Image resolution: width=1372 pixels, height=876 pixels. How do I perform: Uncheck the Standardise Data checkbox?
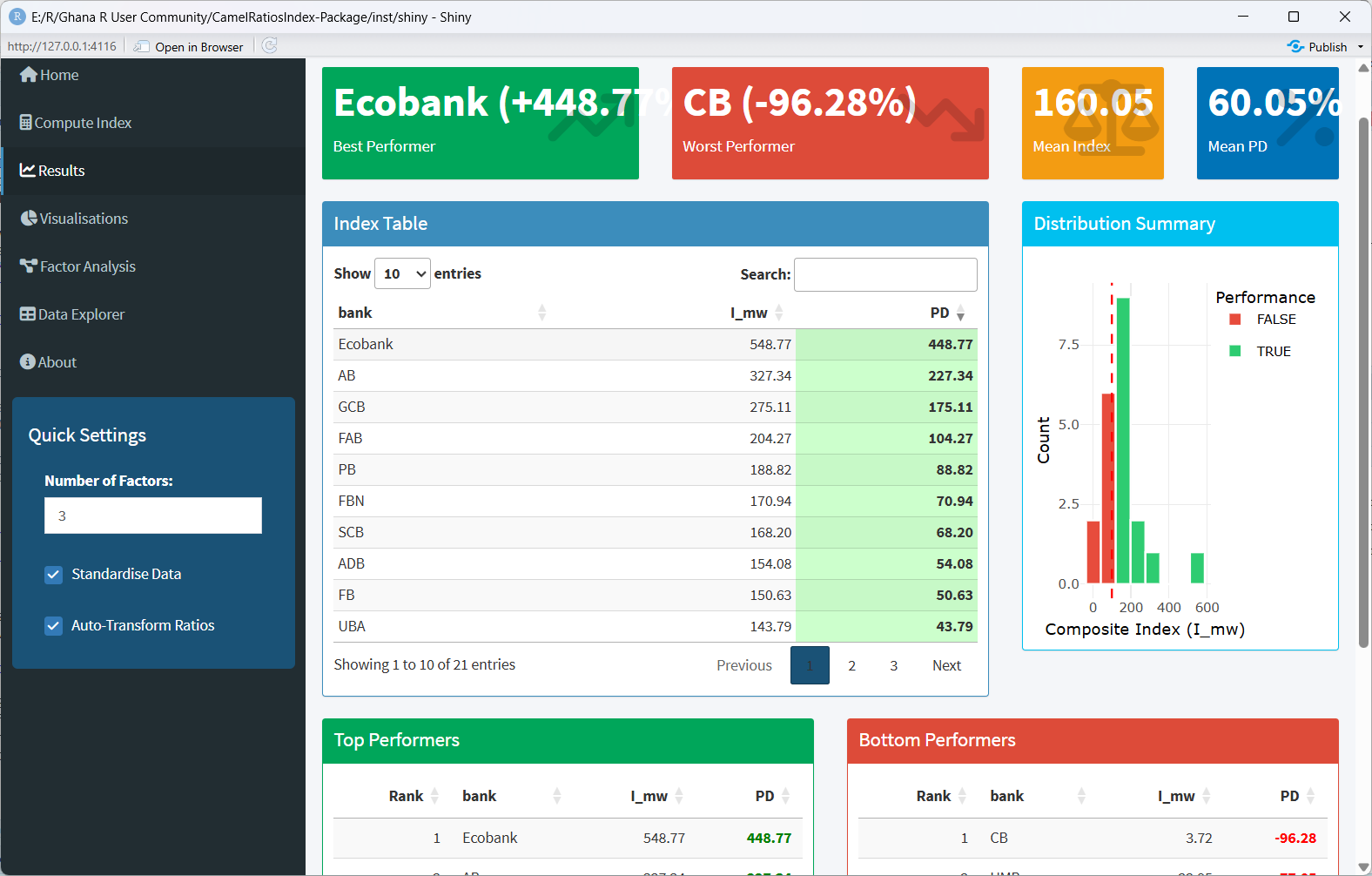[54, 575]
